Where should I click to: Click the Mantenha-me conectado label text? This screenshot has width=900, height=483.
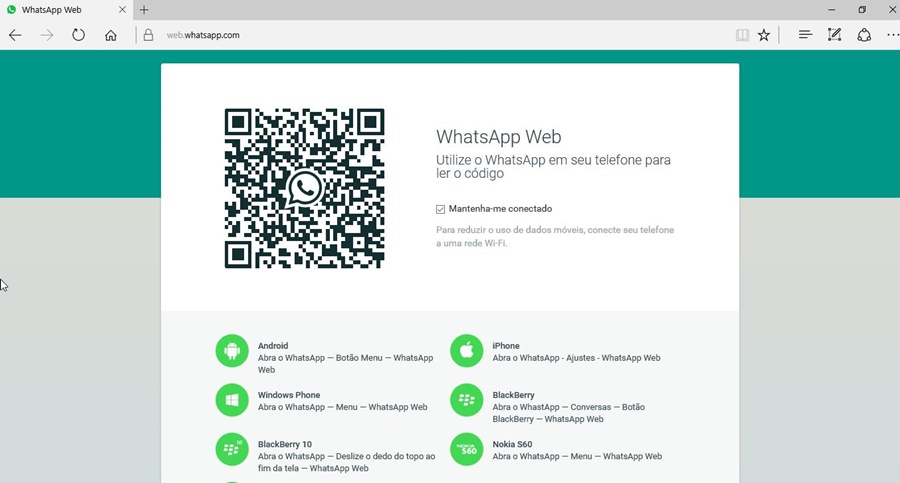point(501,209)
